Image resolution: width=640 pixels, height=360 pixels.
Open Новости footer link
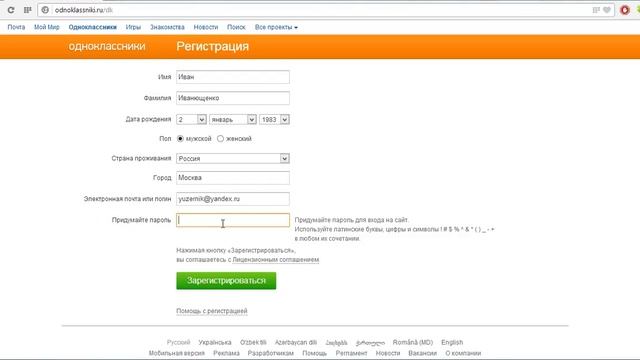[388, 353]
